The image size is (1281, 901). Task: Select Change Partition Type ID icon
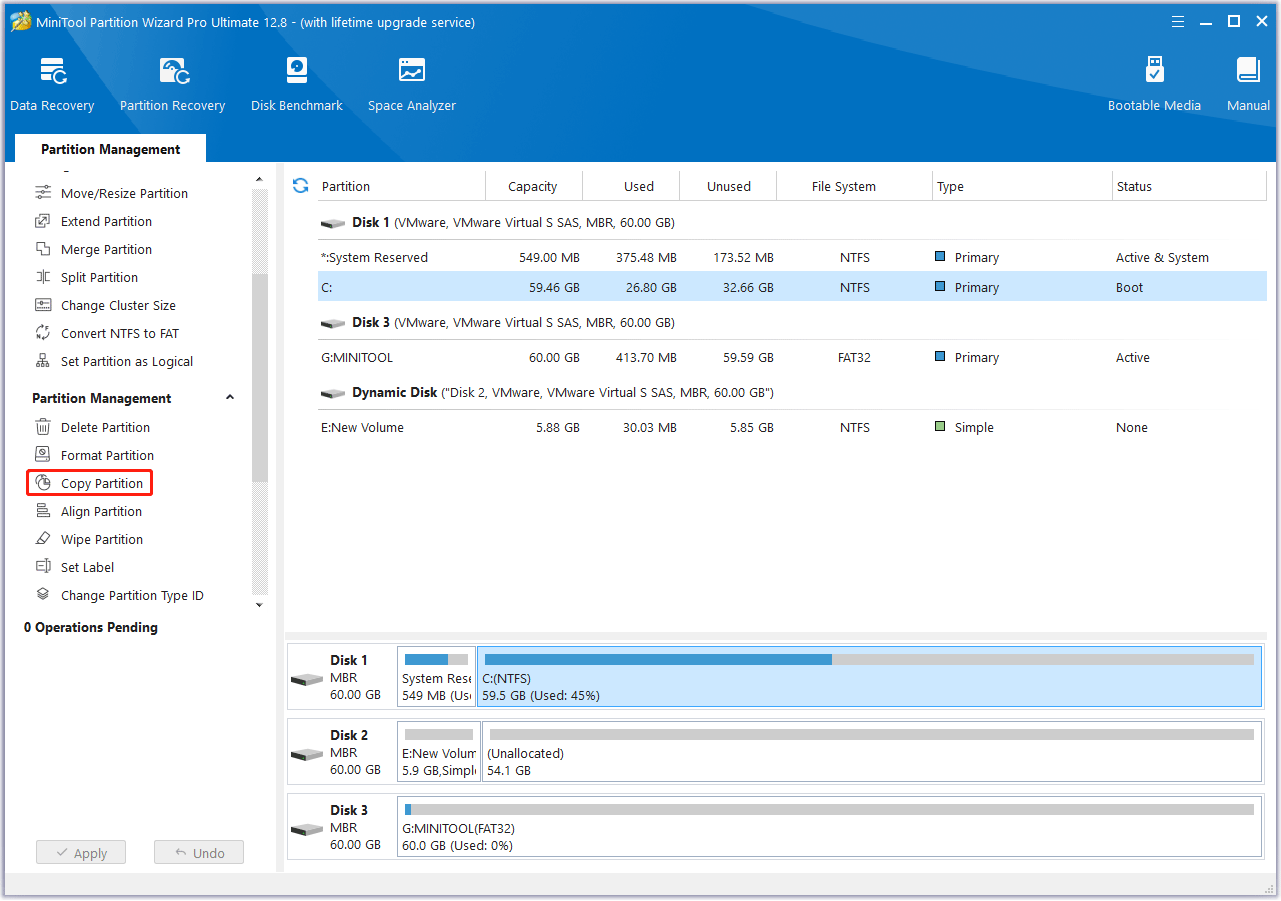43,595
